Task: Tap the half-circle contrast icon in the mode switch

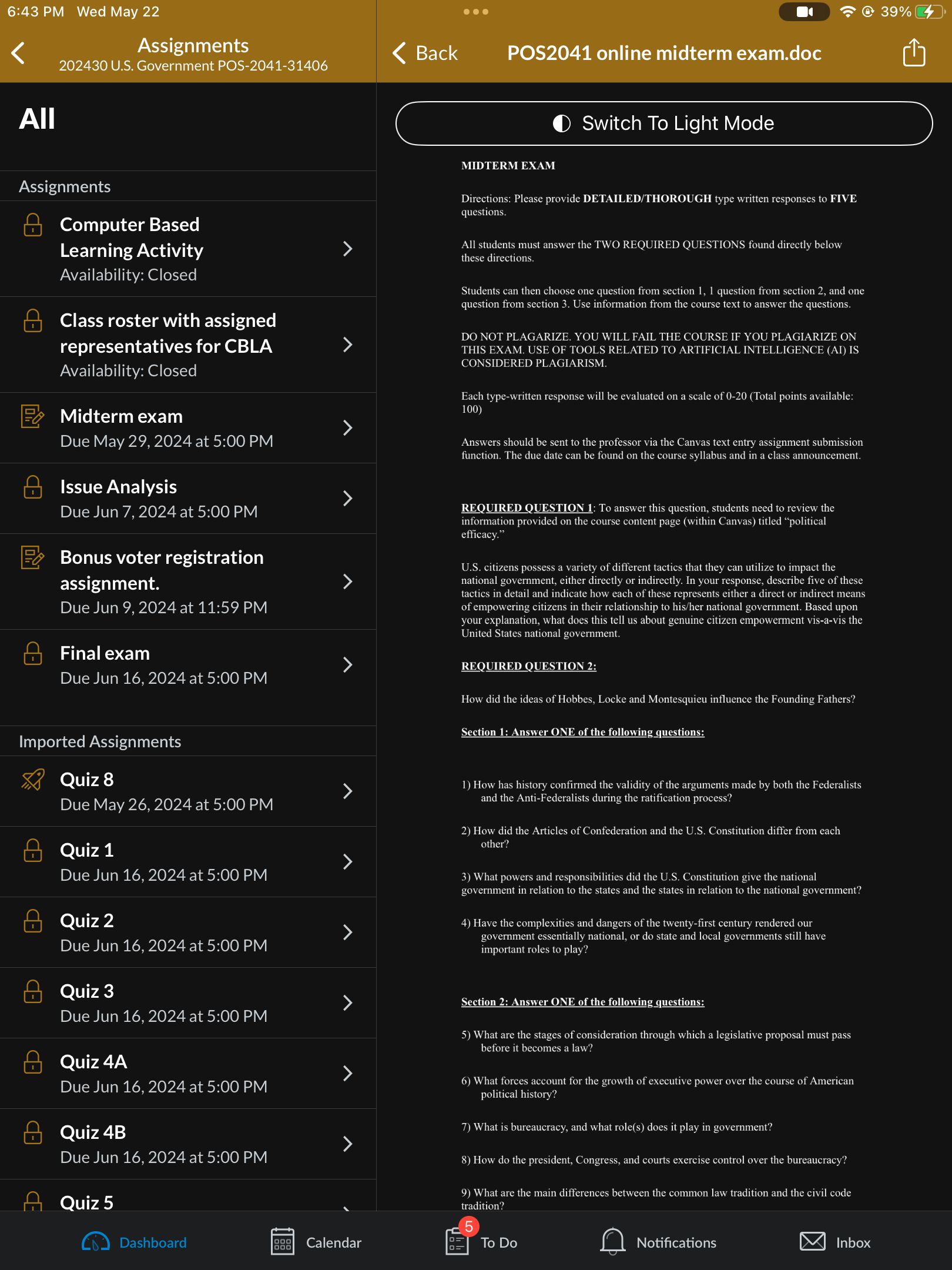Action: tap(562, 123)
